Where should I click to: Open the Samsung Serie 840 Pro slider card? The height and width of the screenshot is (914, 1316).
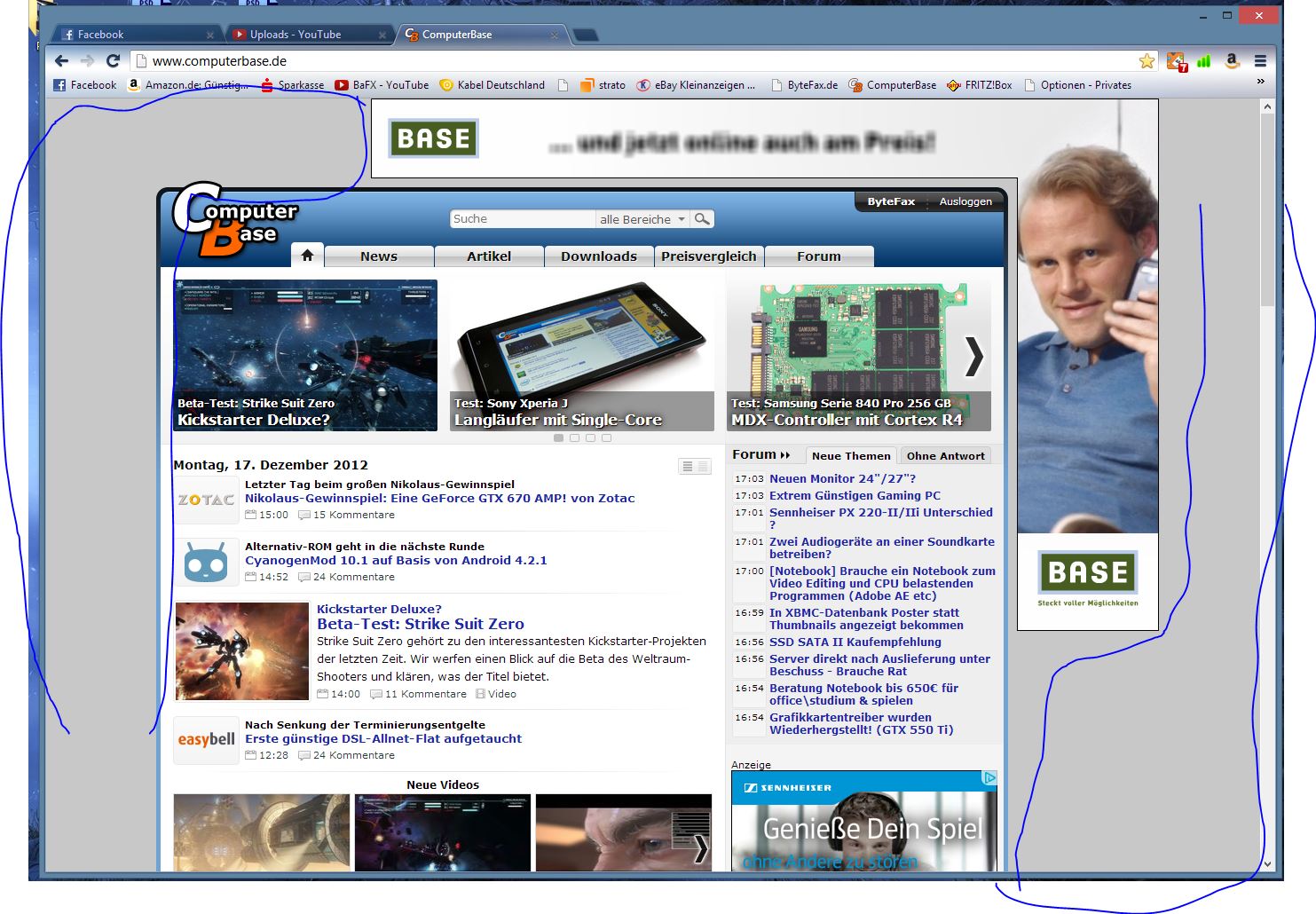point(859,355)
